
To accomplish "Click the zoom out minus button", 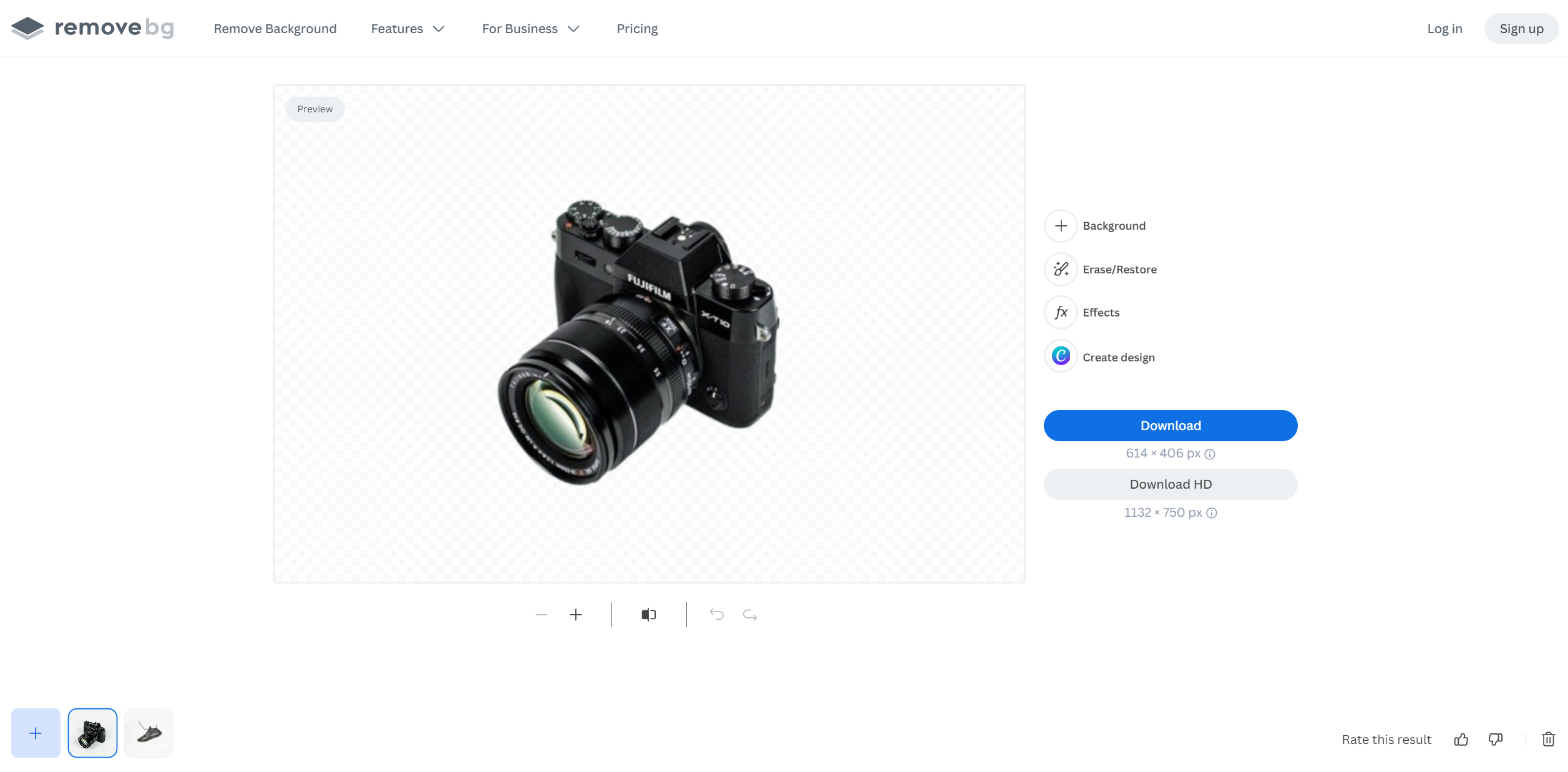I will click(x=542, y=614).
